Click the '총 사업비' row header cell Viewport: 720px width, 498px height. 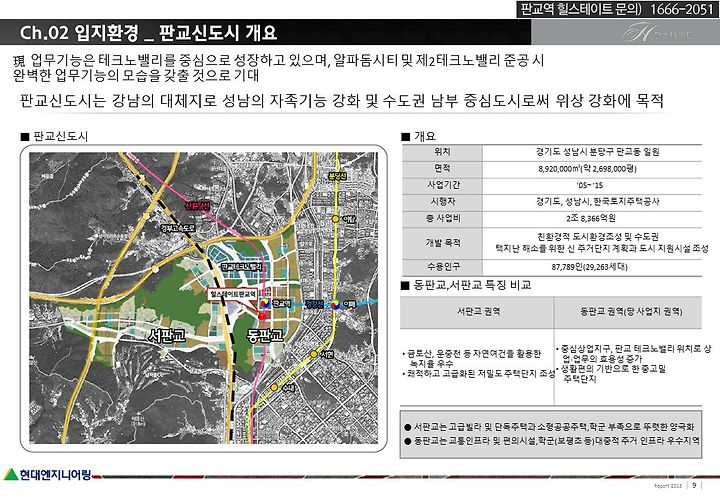(442, 218)
